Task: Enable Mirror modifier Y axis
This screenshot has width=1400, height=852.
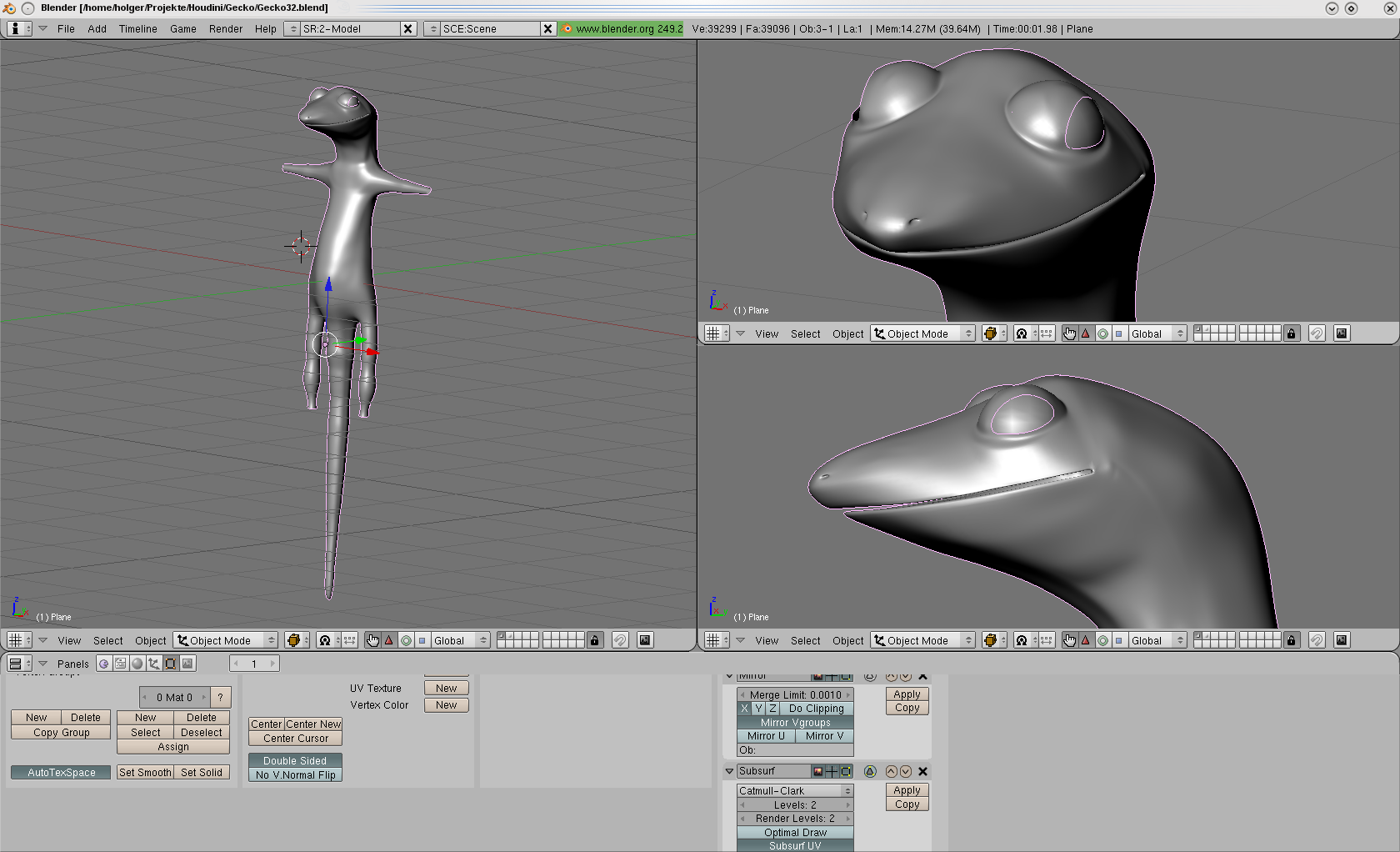Action: click(758, 709)
